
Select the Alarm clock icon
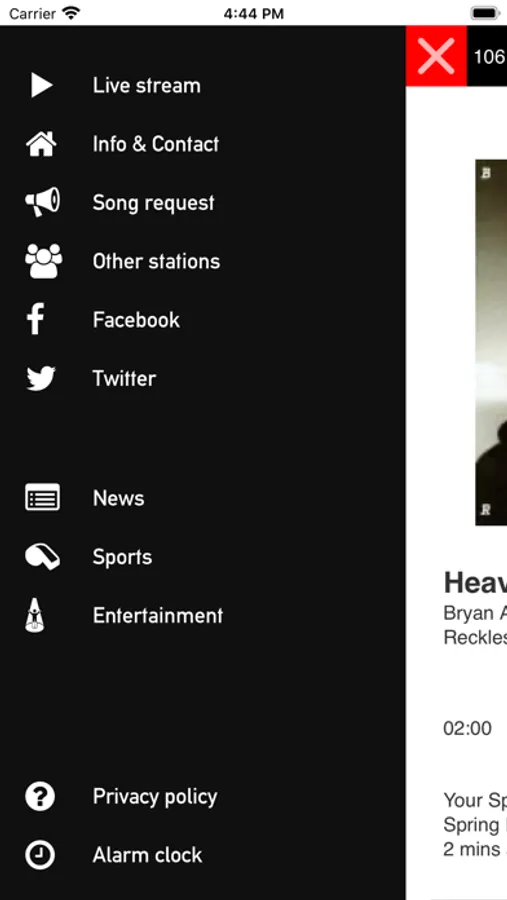40,855
